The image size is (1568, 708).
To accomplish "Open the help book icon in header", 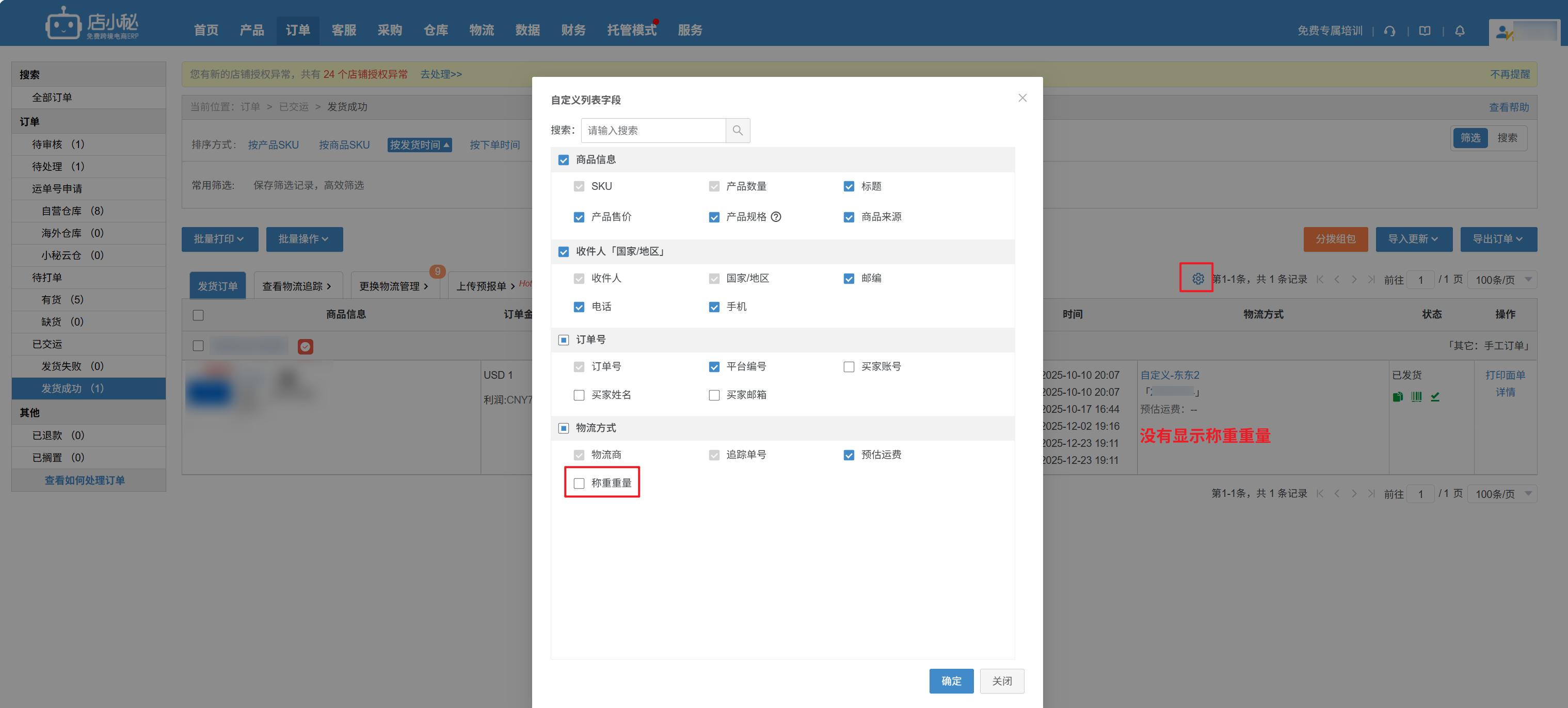I will coord(1425,30).
